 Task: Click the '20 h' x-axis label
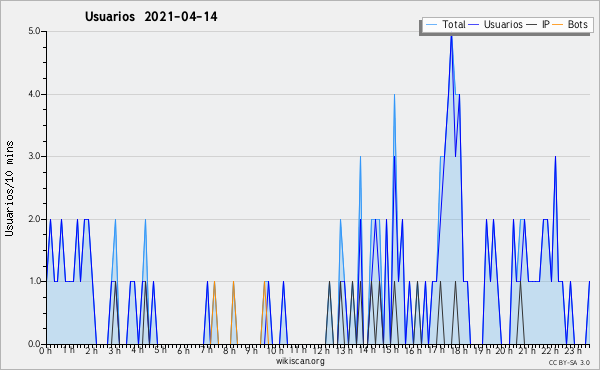click(x=504, y=351)
